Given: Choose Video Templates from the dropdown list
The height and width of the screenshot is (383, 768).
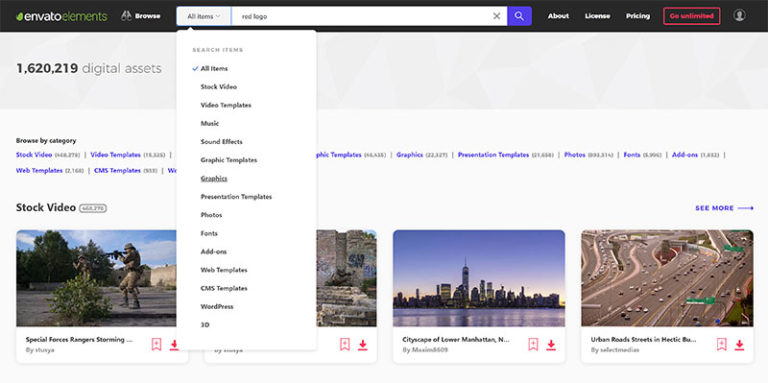Looking at the screenshot, I should (226, 105).
